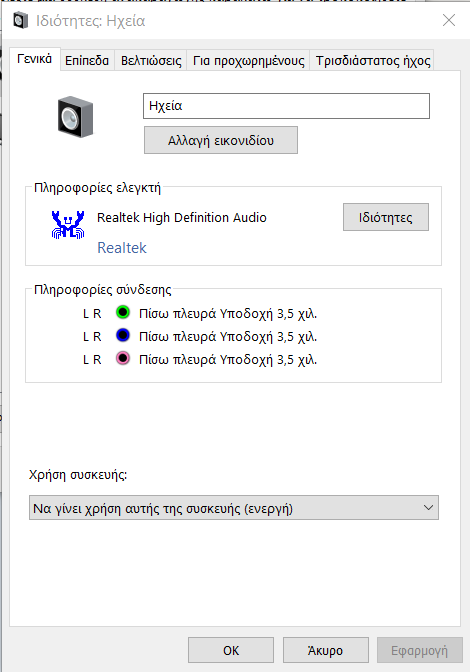The height and width of the screenshot is (672, 470).
Task: Click the pink rear jack indicator
Action: pyautogui.click(x=123, y=358)
